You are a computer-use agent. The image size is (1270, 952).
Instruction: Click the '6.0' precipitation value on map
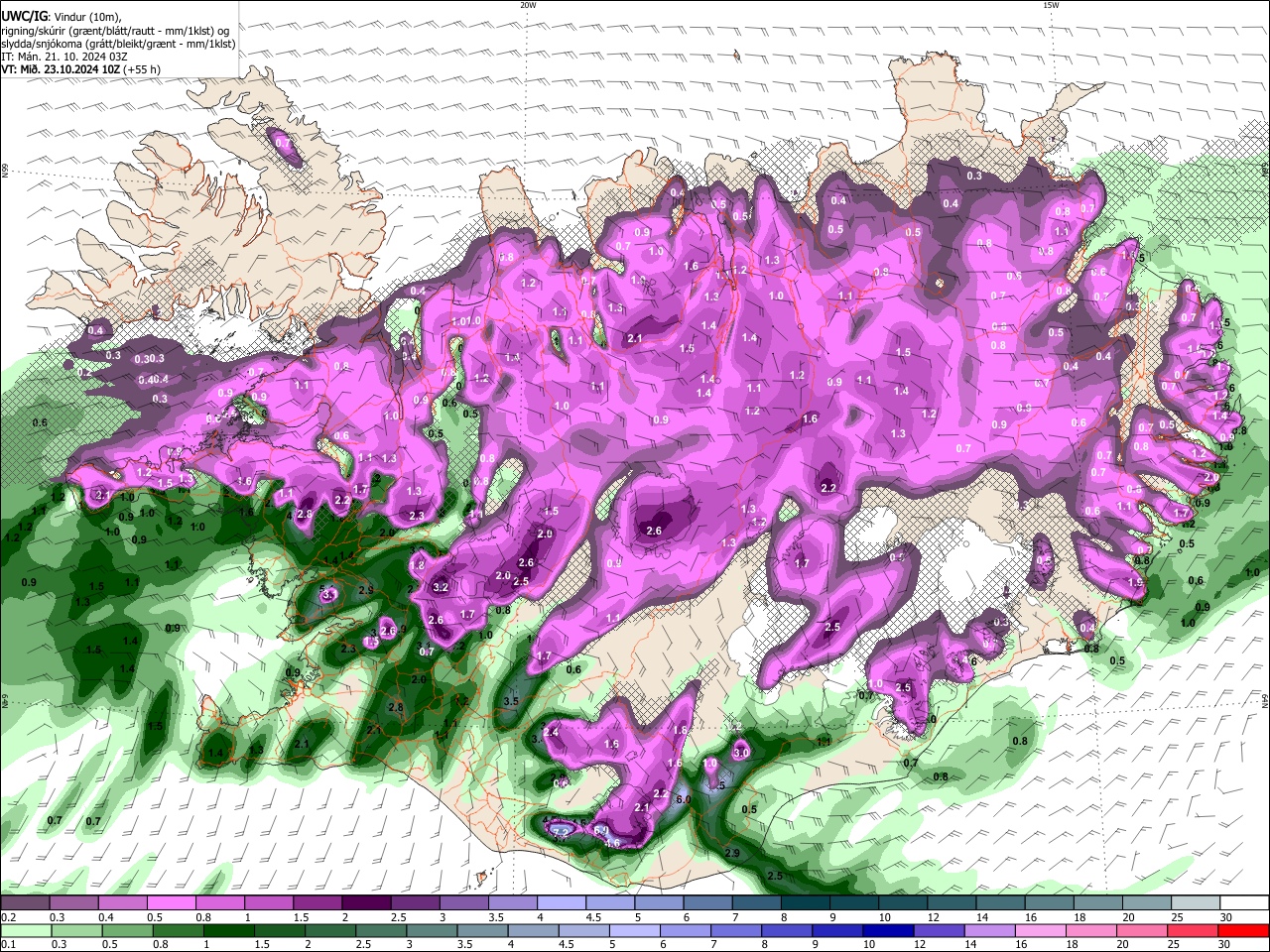tap(683, 799)
